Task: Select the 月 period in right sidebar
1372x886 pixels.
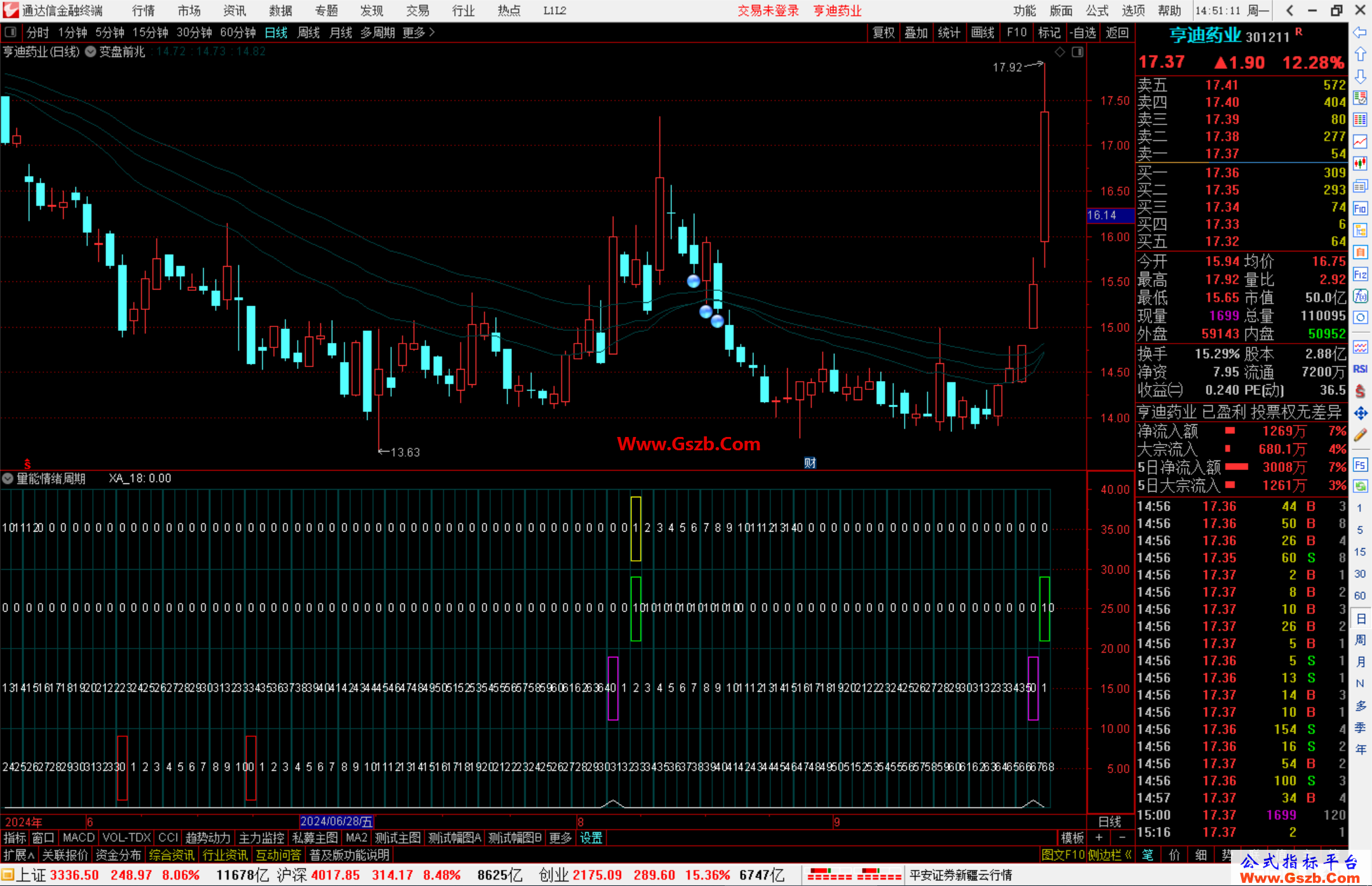Action: 1361,662
